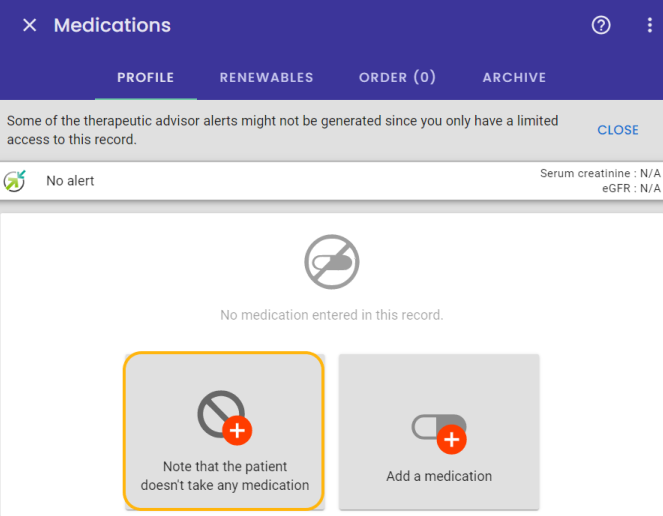The image size is (663, 516).
Task: Open the help question mark icon
Action: [x=601, y=25]
